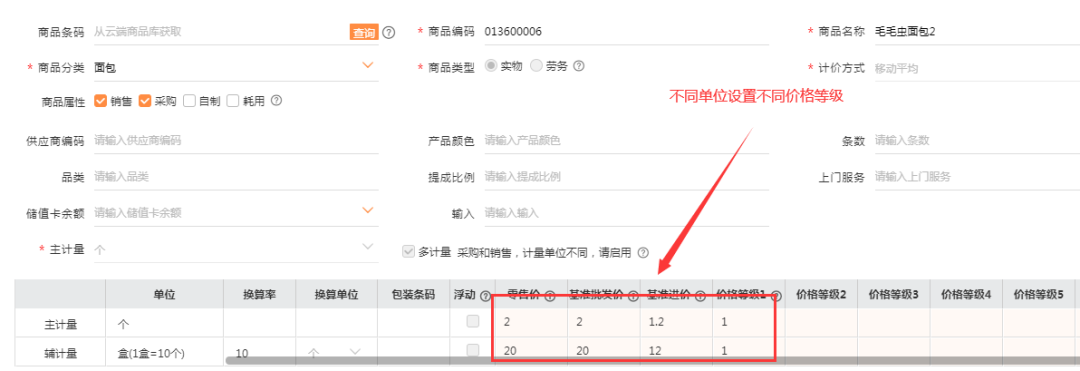Click 换算率 cell 10 in 辅计量 row

tap(260, 352)
